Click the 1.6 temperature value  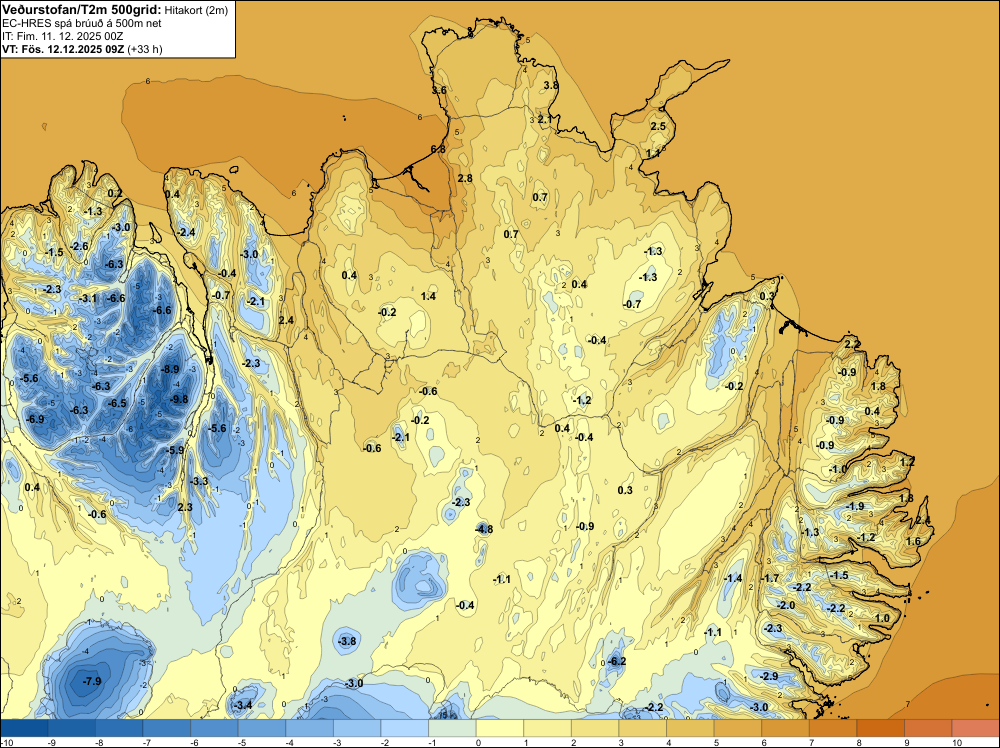click(913, 541)
